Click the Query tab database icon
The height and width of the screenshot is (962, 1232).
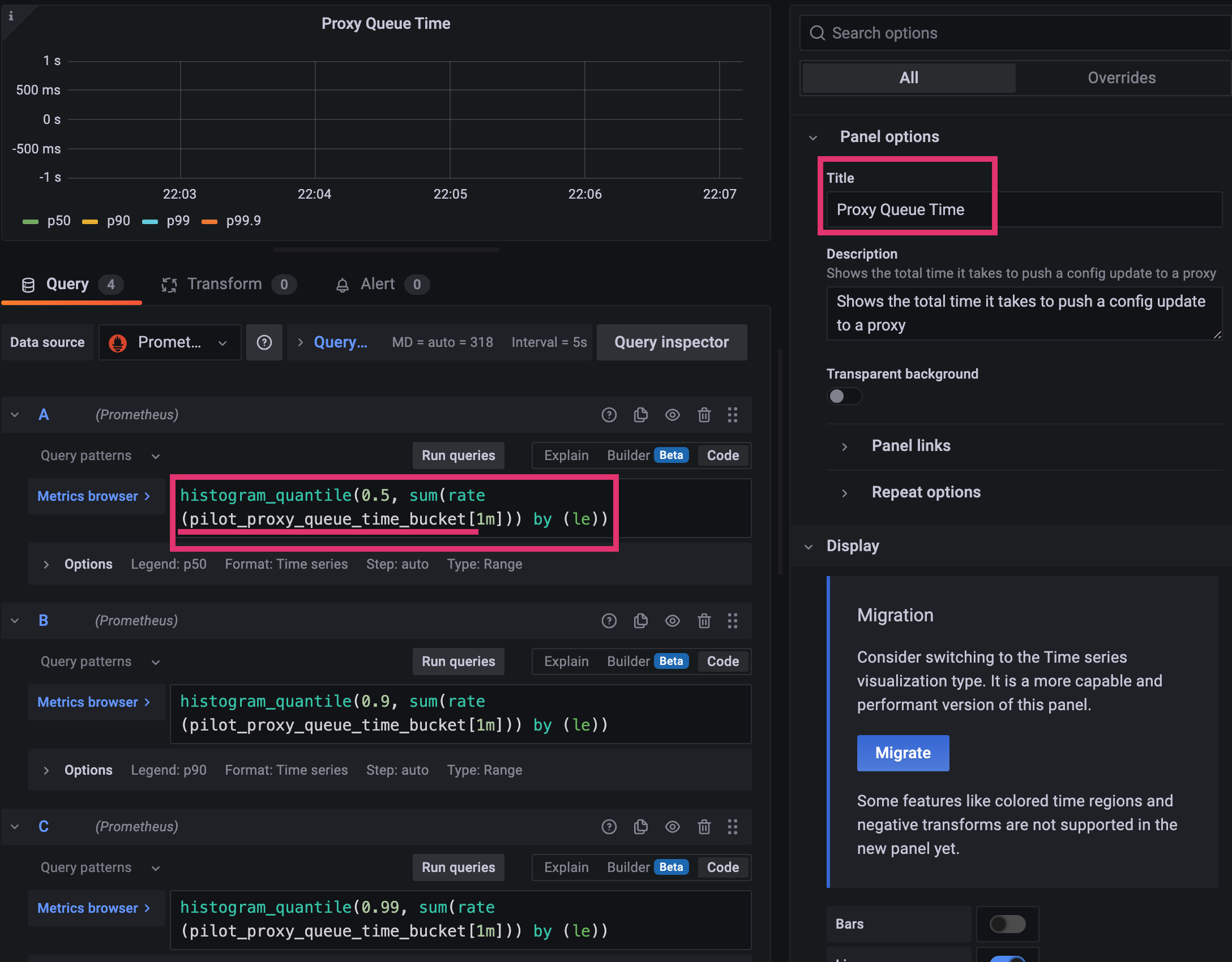pyautogui.click(x=28, y=285)
